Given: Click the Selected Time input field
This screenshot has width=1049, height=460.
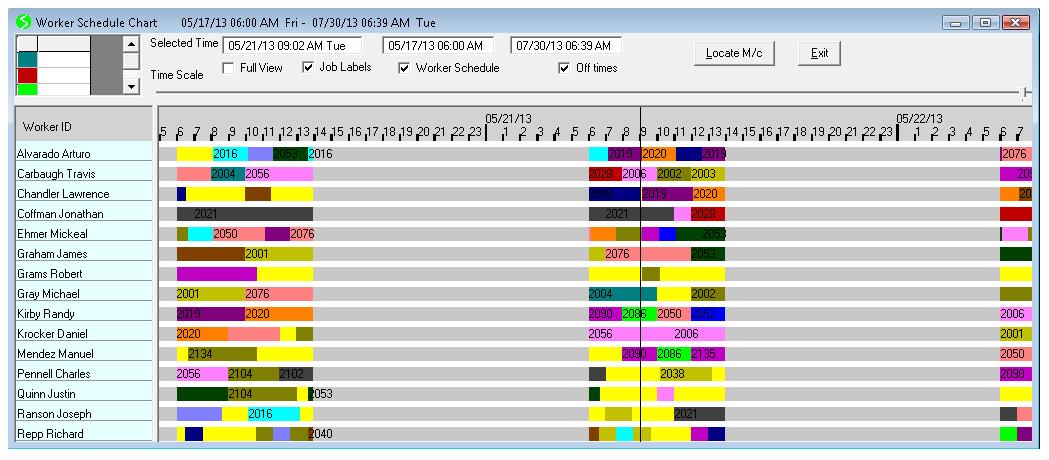Looking at the screenshot, I should point(292,45).
